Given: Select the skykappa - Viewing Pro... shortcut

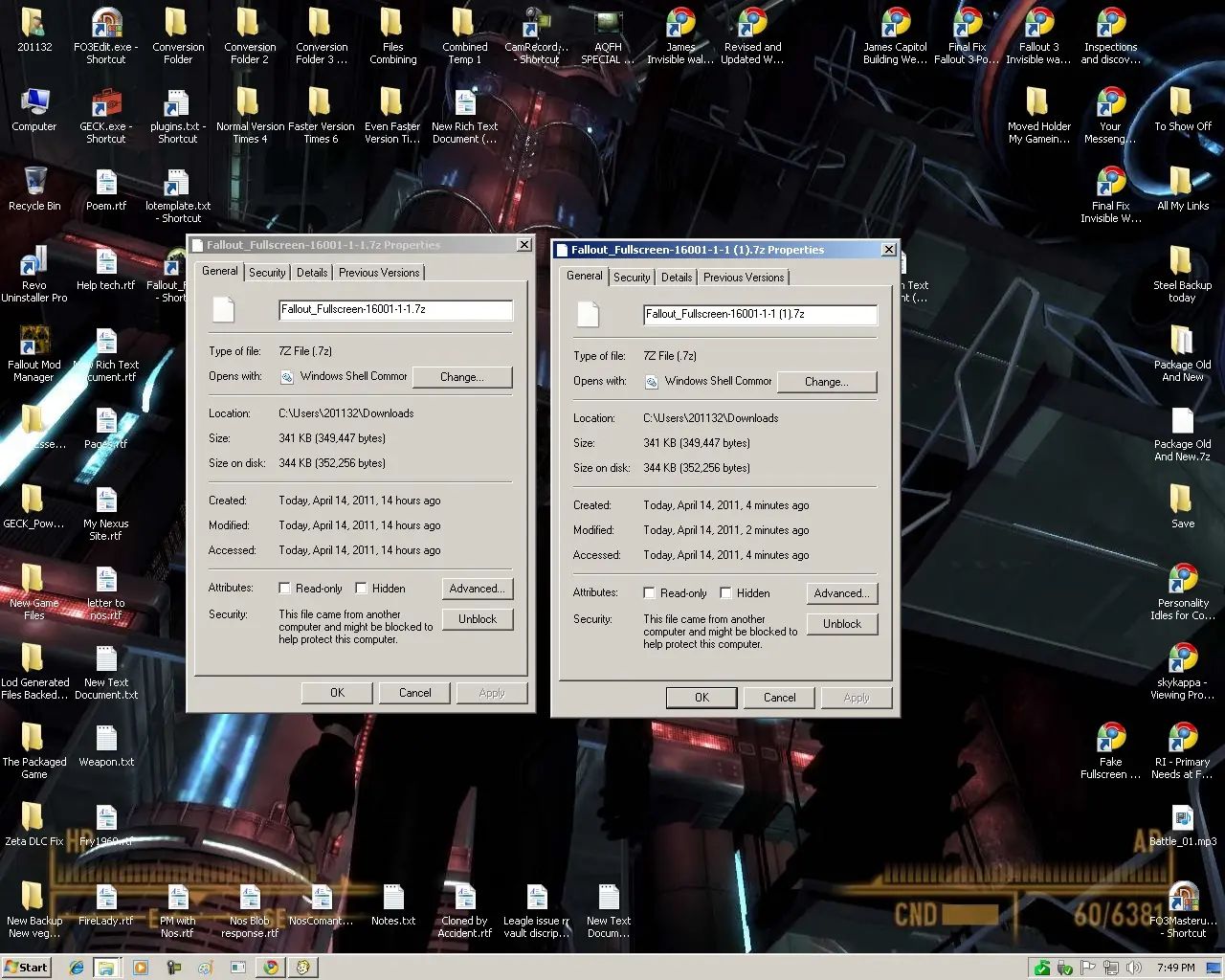Looking at the screenshot, I should click(x=1183, y=659).
